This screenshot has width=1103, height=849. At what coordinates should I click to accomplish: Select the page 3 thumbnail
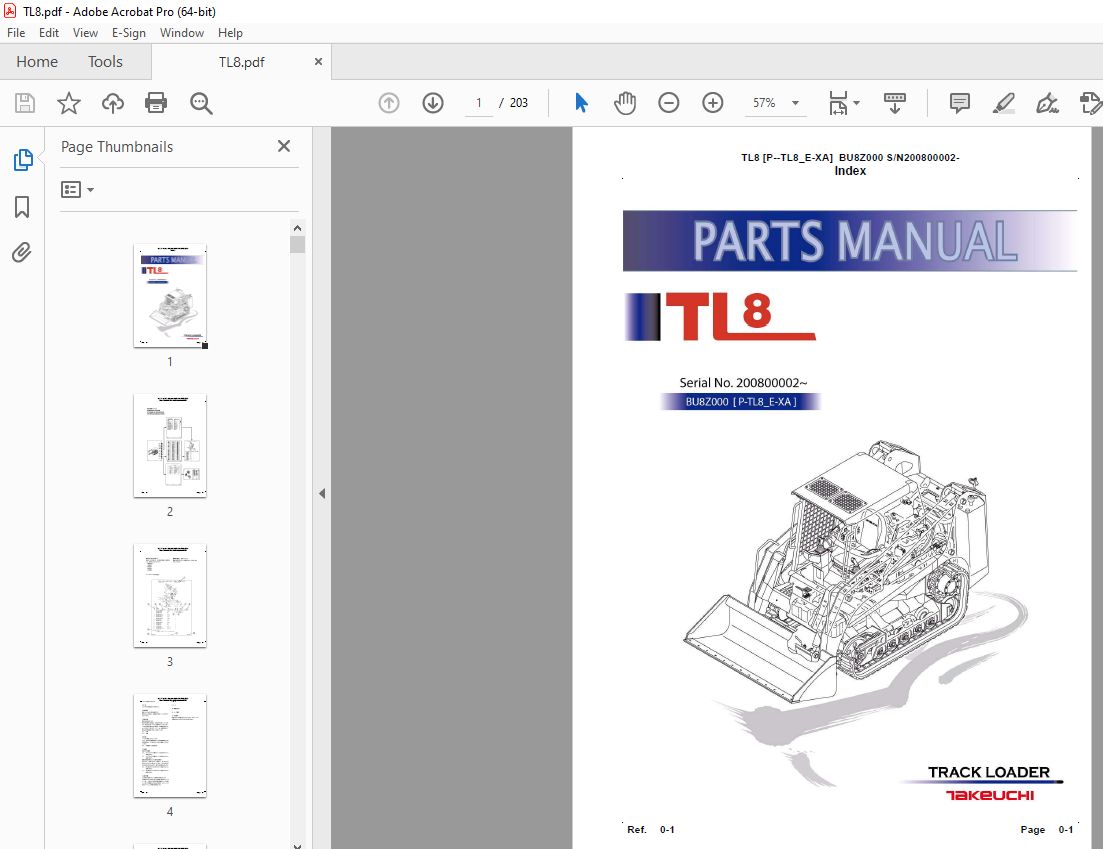170,596
